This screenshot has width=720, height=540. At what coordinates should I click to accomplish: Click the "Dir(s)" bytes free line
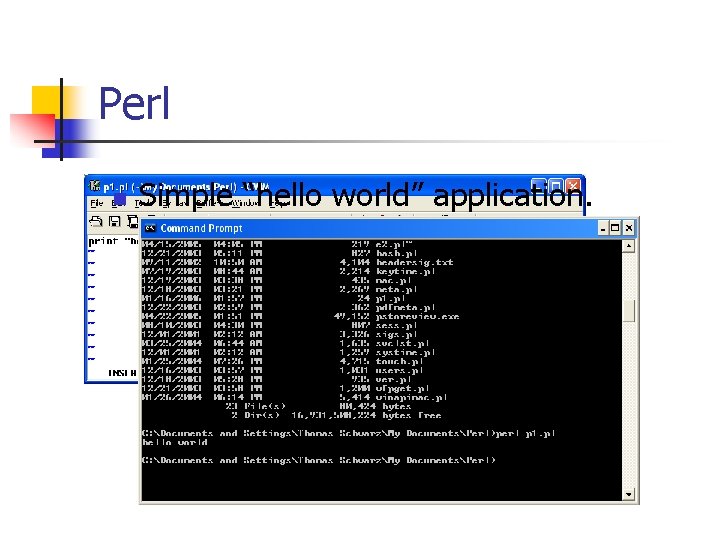[336, 416]
